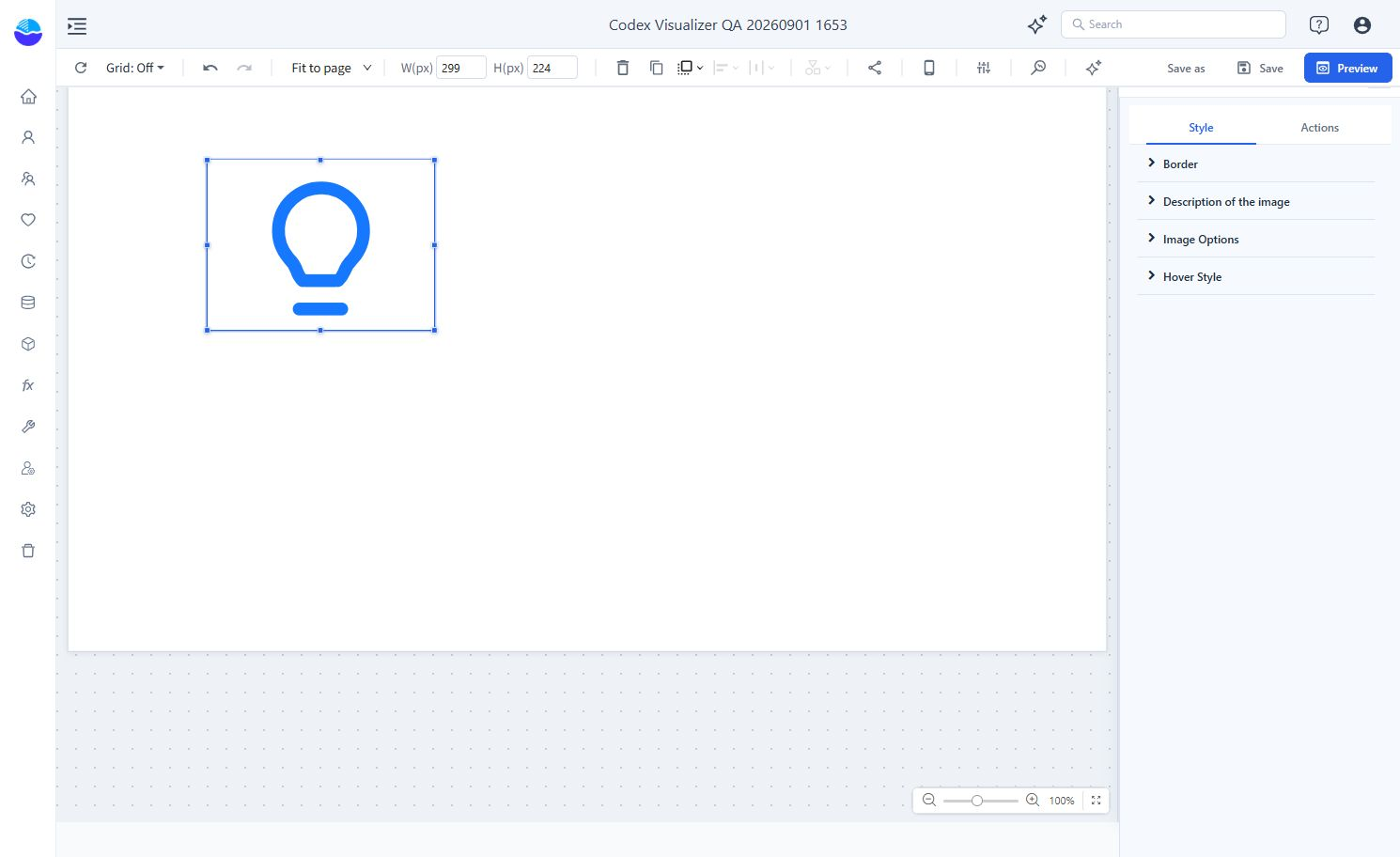Open the Fit to page dropdown
Image resolution: width=1400 pixels, height=857 pixels.
332,68
